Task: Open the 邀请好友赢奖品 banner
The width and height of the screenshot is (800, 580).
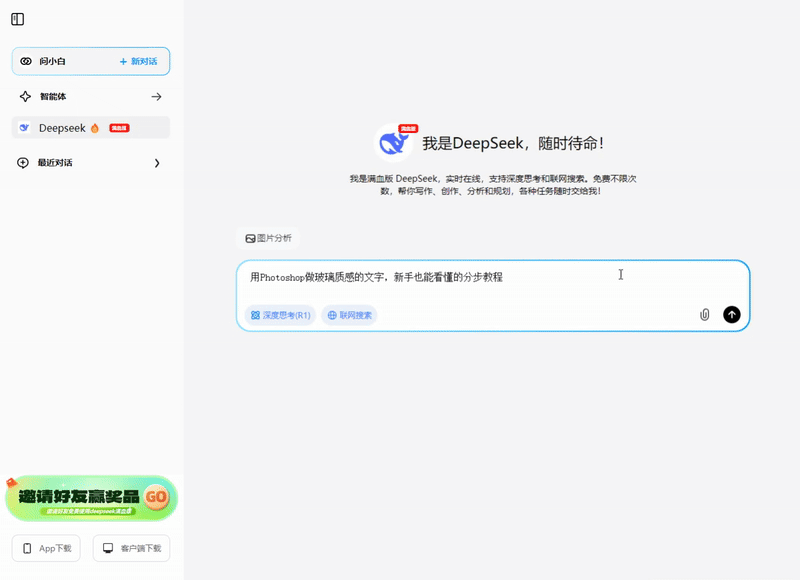Action: [91, 498]
